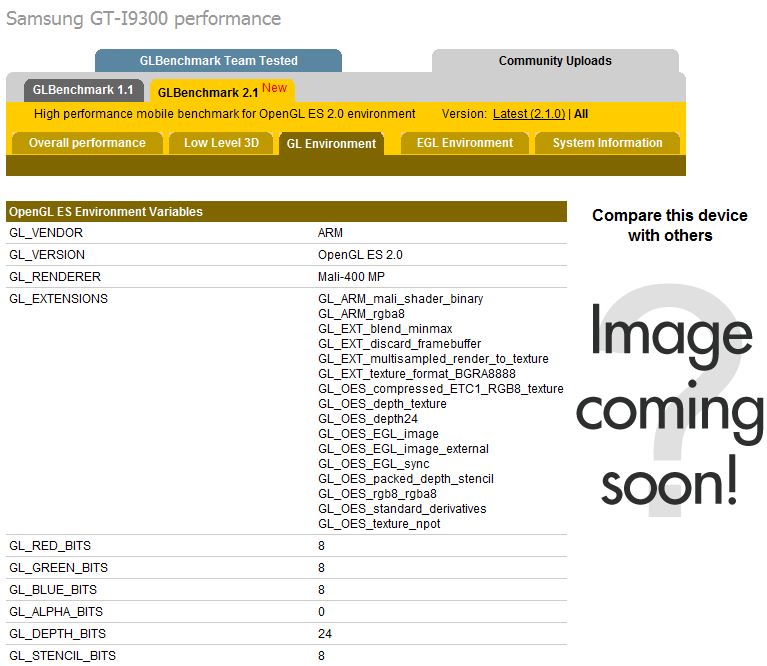Switch to the Community Uploads tab
The height and width of the screenshot is (666, 767).
tap(555, 61)
